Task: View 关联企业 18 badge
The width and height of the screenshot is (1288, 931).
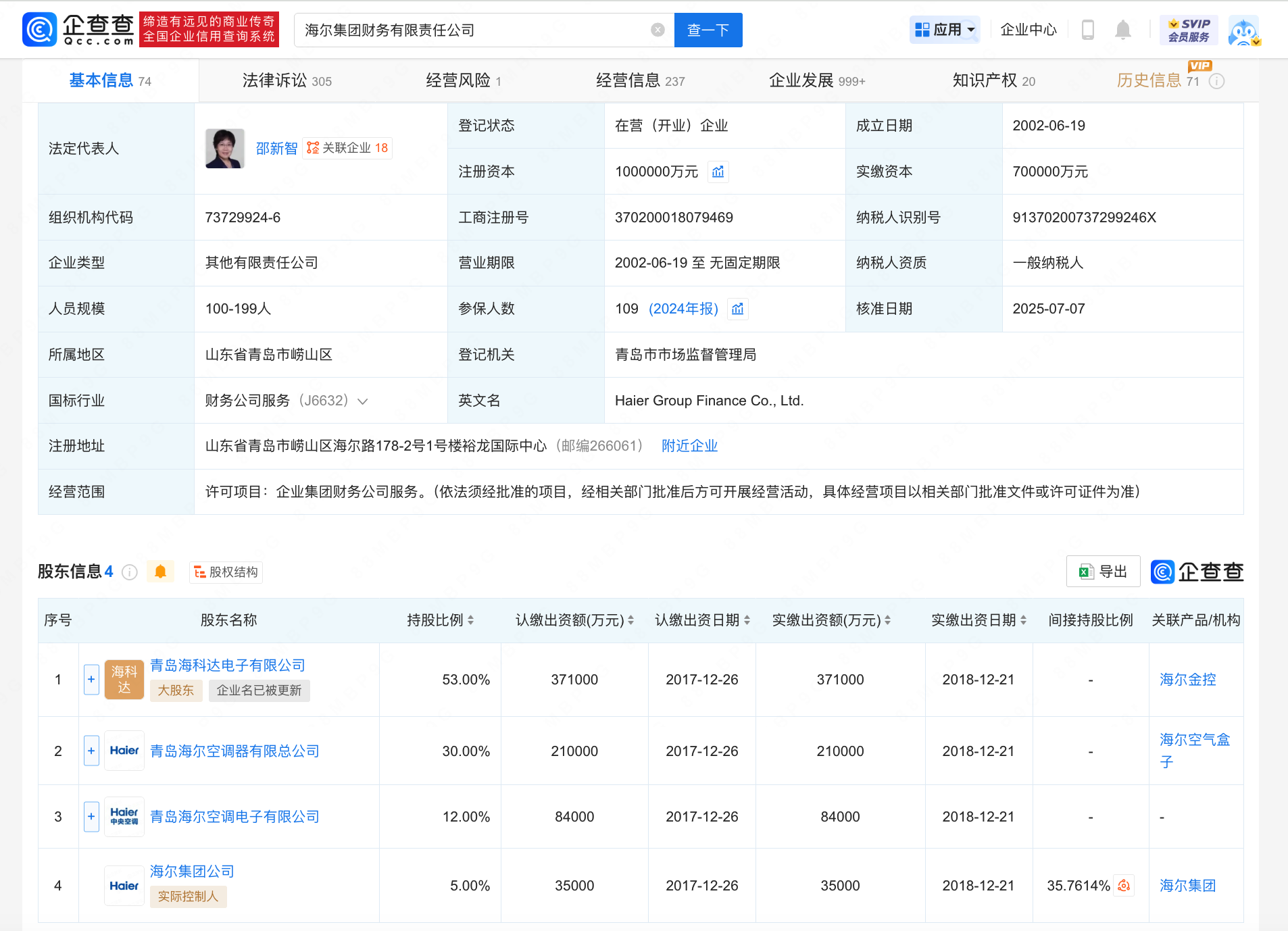Action: tap(347, 148)
